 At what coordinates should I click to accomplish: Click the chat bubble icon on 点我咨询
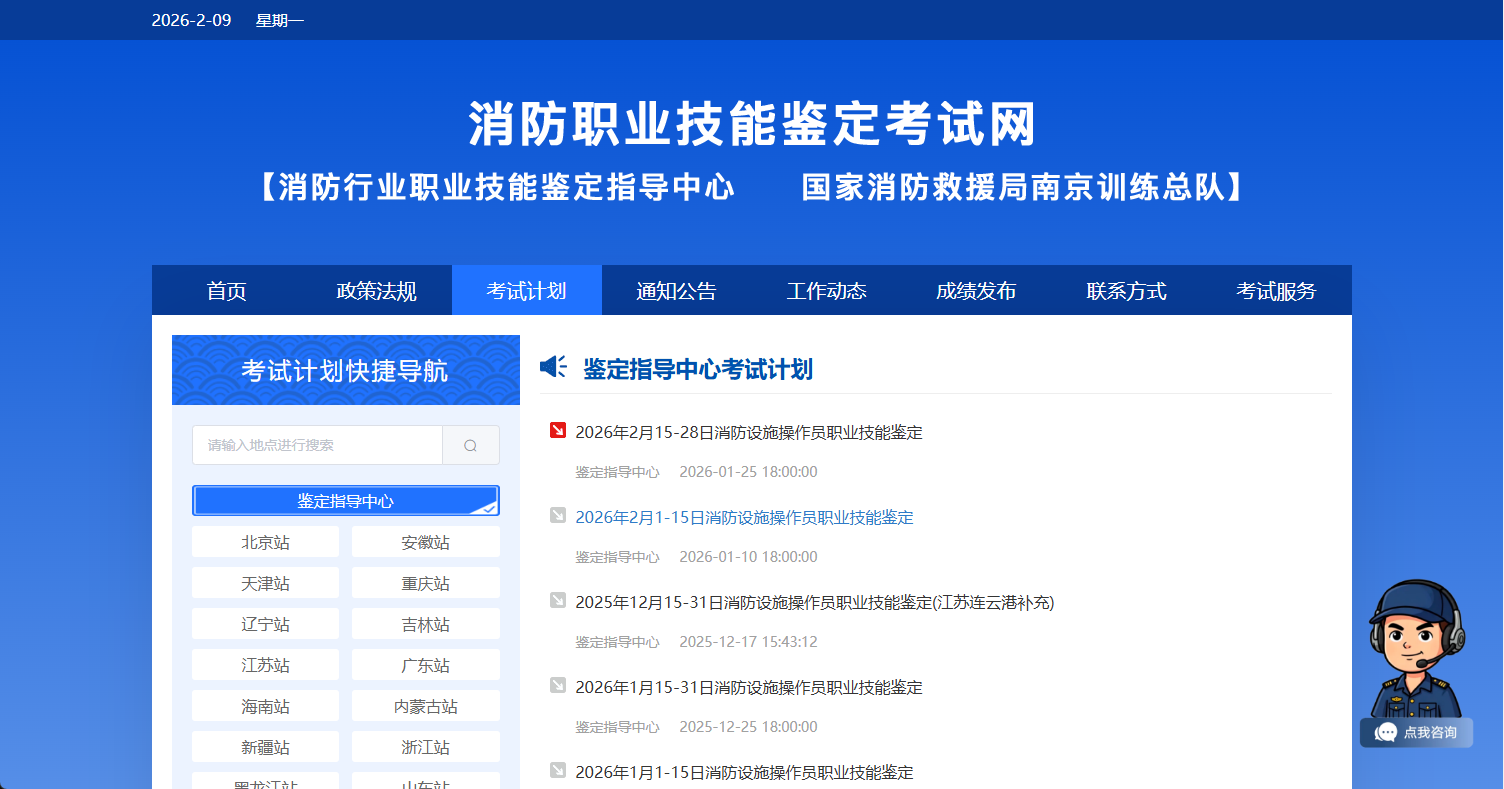[x=1386, y=732]
